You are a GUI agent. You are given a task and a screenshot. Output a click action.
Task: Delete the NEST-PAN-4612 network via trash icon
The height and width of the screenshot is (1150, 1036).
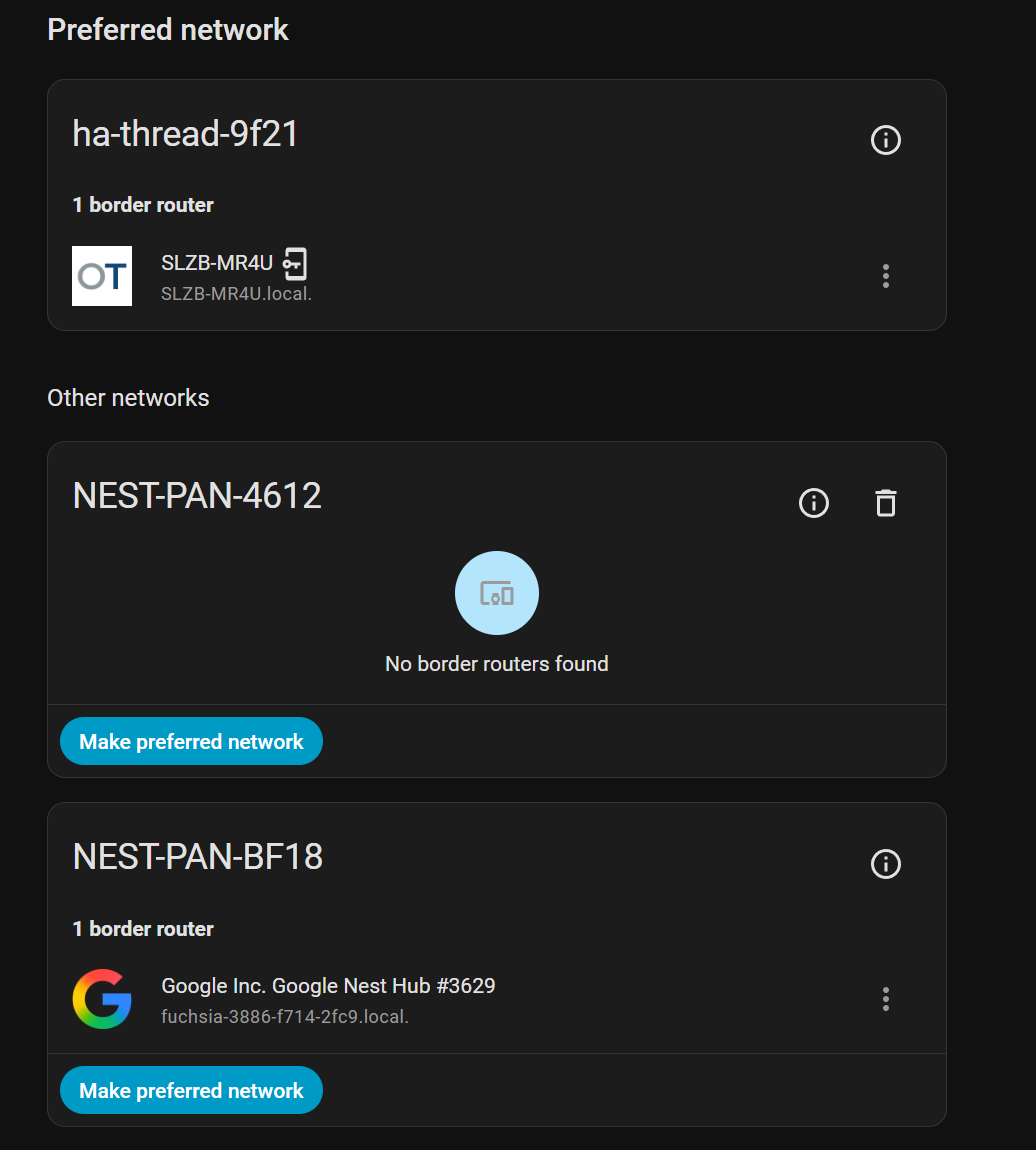(885, 502)
